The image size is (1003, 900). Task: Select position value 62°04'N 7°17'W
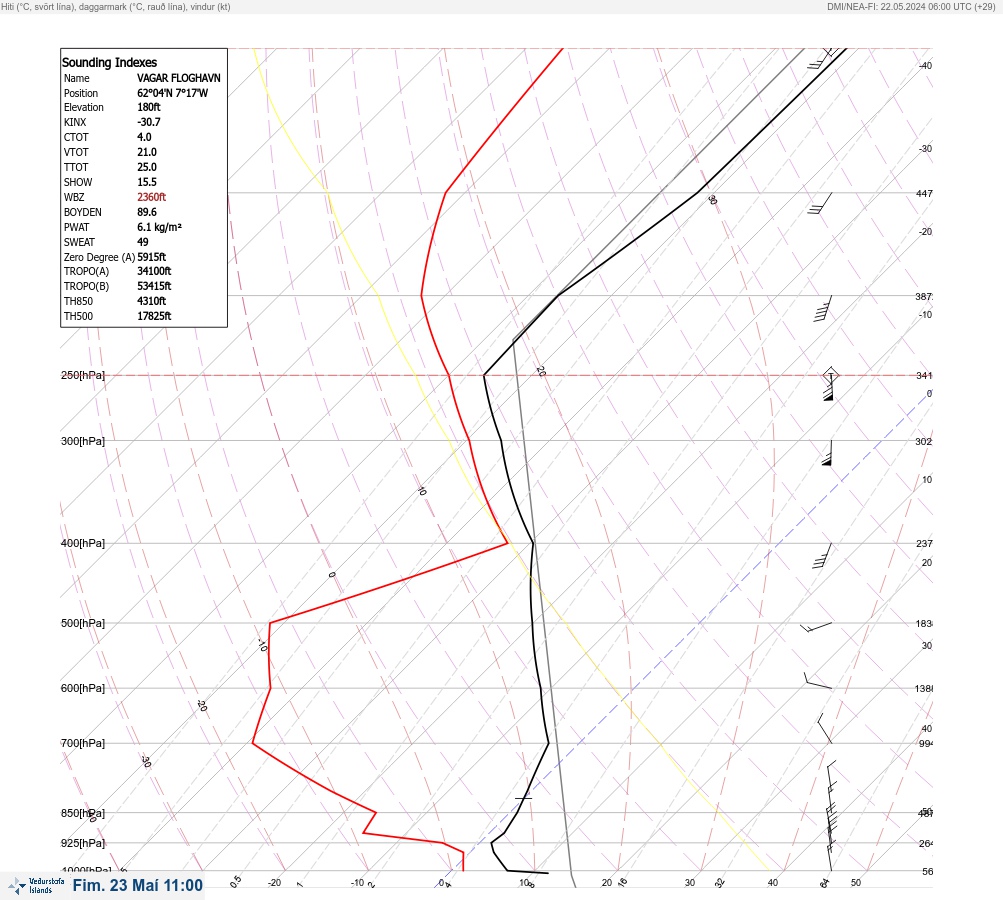[172, 93]
